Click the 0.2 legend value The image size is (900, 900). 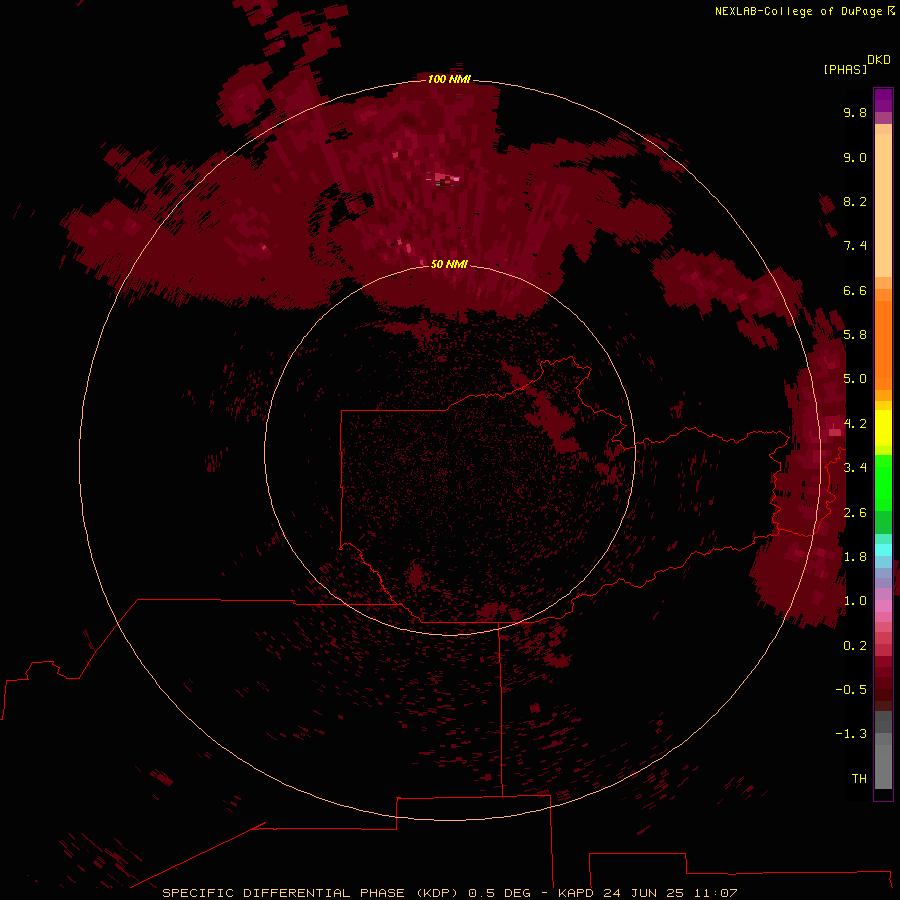855,646
